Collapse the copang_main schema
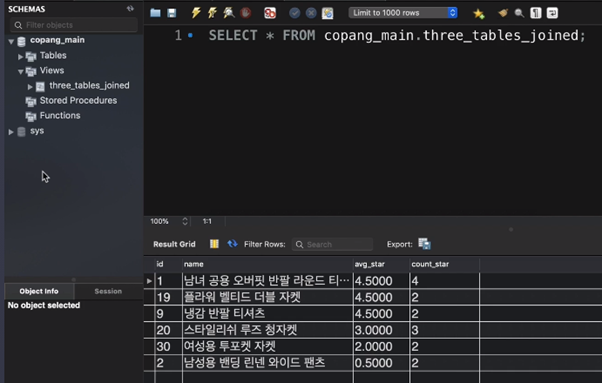This screenshot has width=602, height=383. tap(11, 41)
